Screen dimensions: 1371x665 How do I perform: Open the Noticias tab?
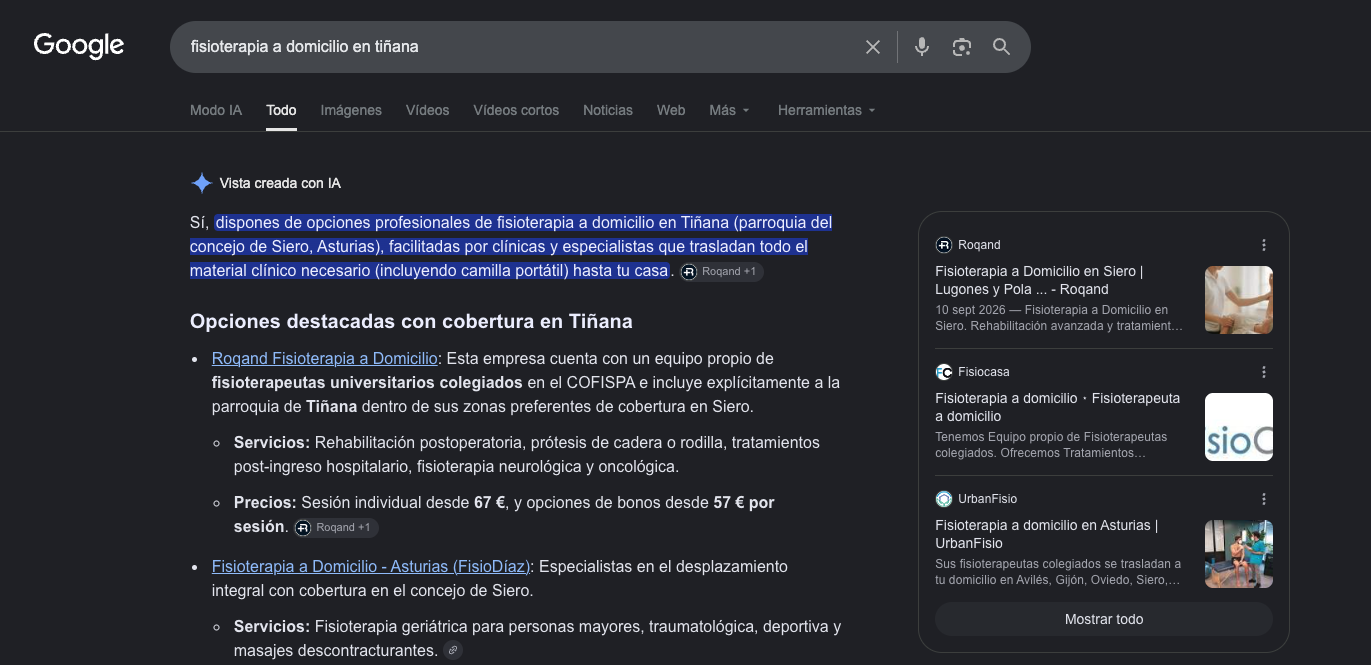[608, 110]
